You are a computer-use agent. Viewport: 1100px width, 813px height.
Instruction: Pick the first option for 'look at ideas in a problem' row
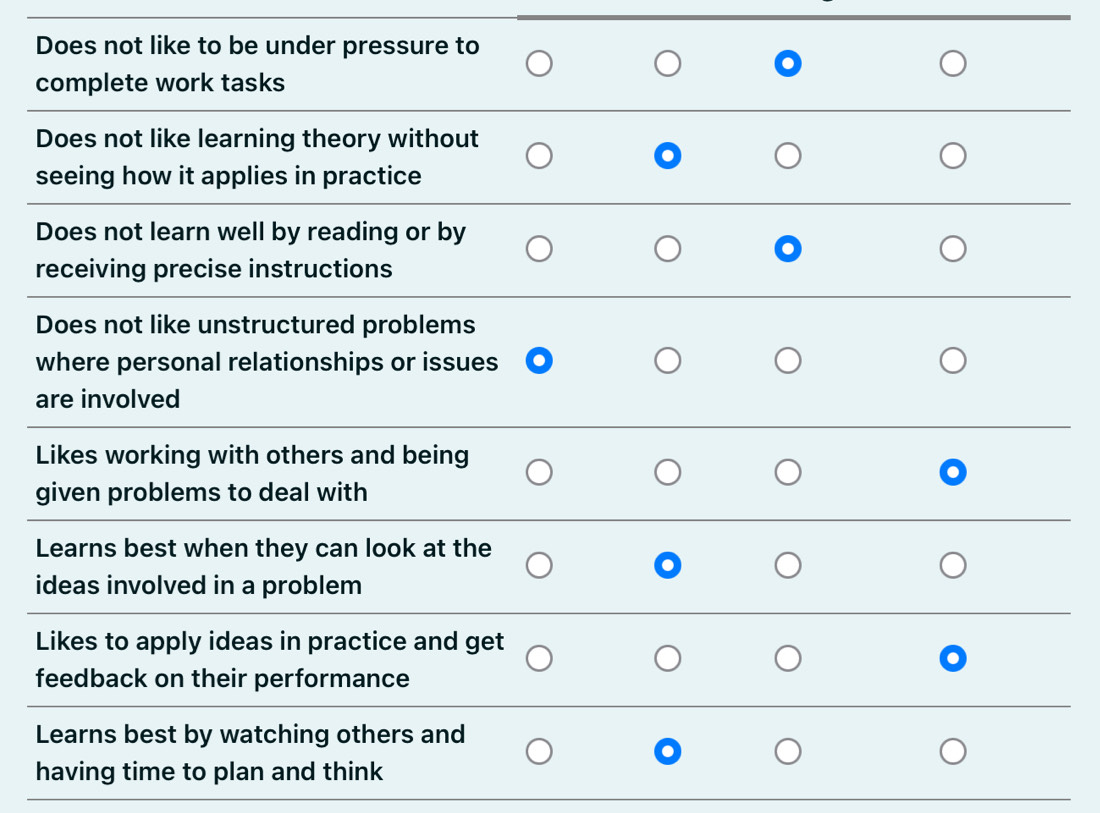coord(539,564)
